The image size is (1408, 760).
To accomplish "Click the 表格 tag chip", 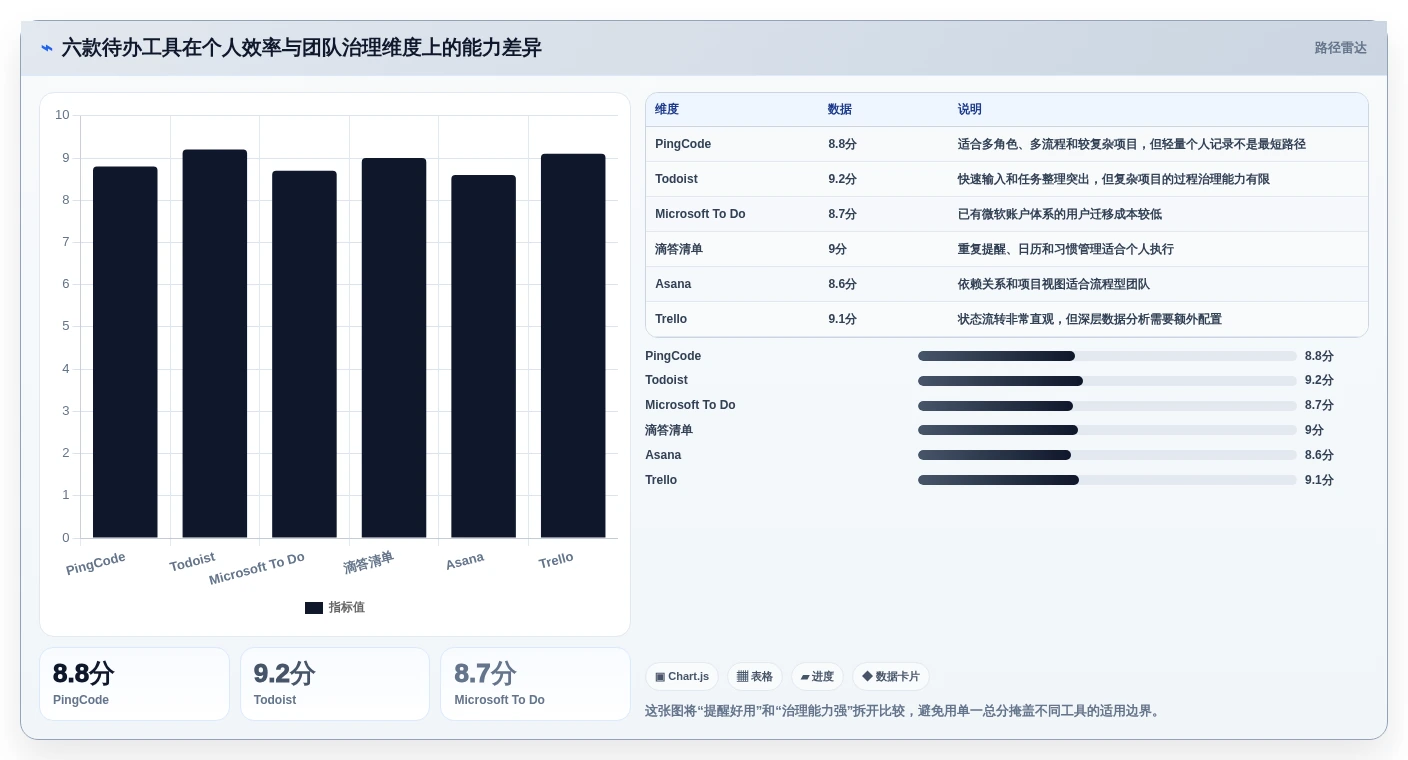I will point(755,677).
